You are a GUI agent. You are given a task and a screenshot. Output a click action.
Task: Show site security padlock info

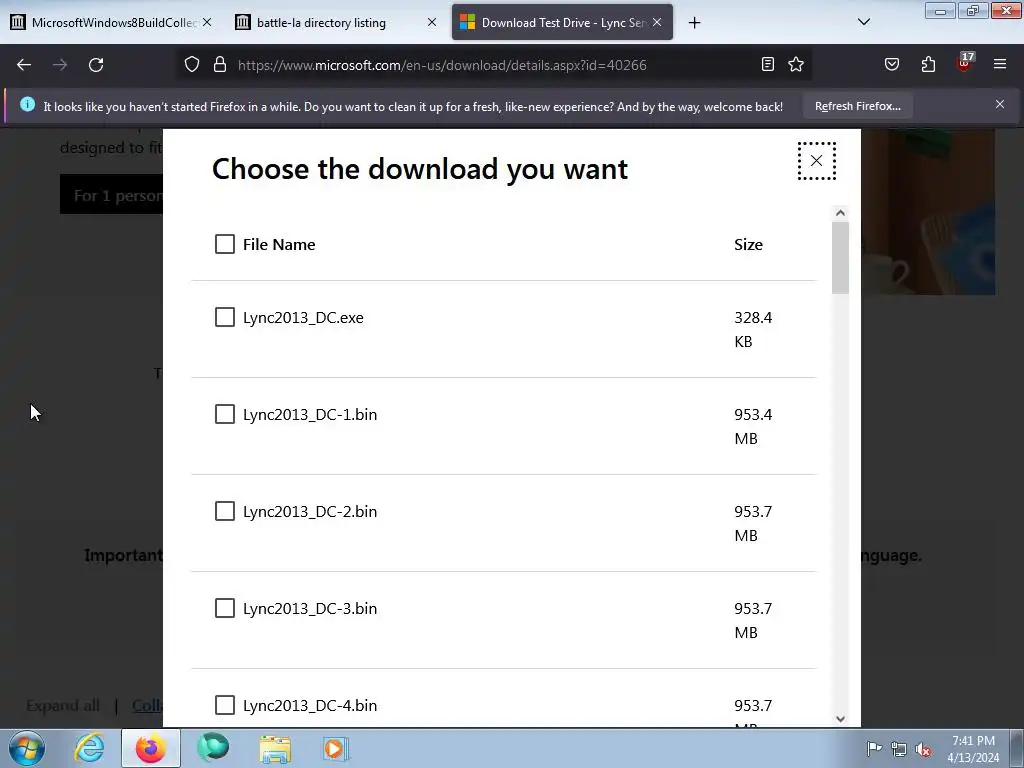pyautogui.click(x=220, y=65)
